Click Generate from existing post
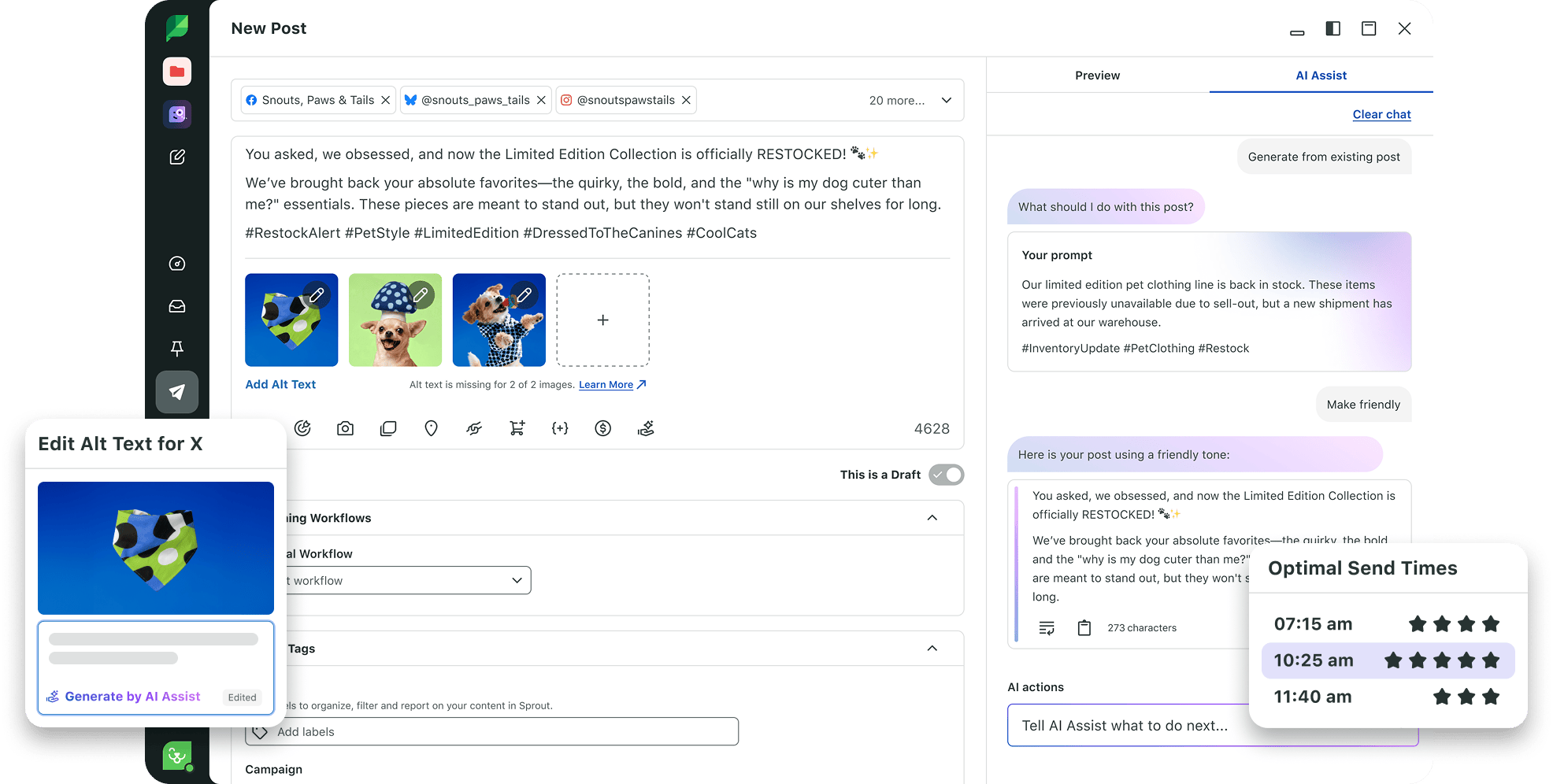Screen dimensions: 1553x784 [x=1324, y=157]
